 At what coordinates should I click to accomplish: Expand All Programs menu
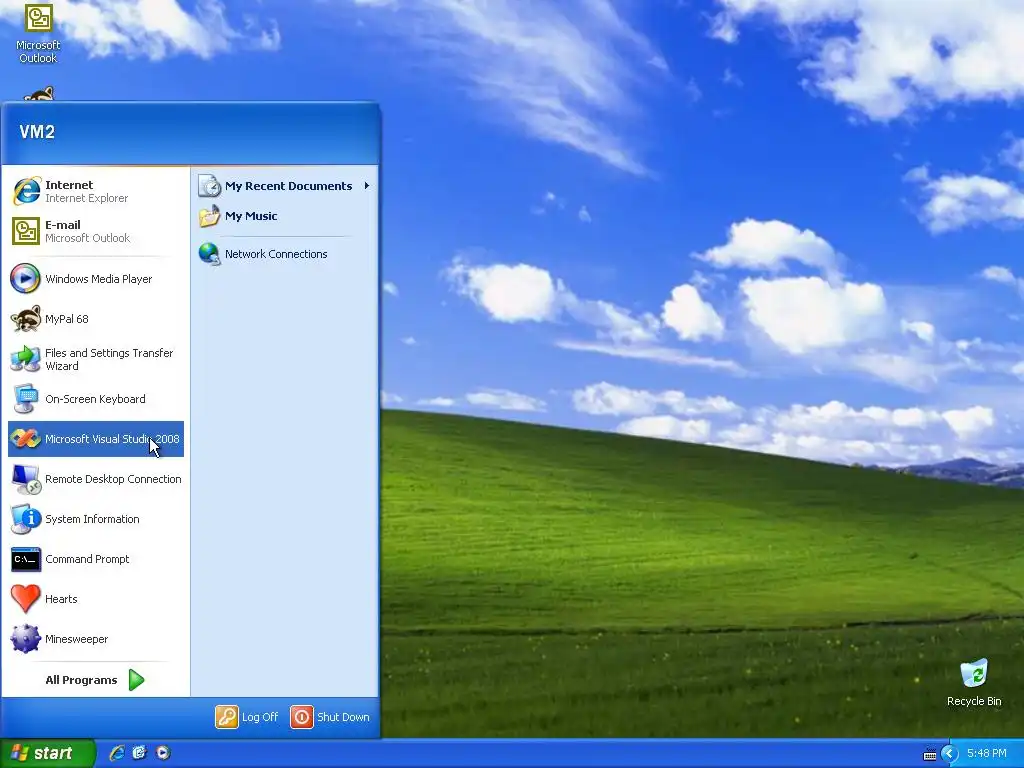[95, 680]
